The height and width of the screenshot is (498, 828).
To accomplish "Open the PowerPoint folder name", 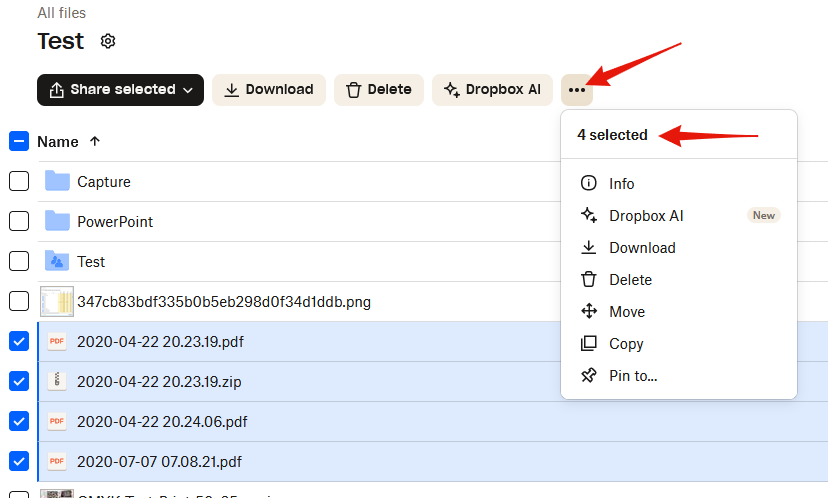I will [115, 222].
